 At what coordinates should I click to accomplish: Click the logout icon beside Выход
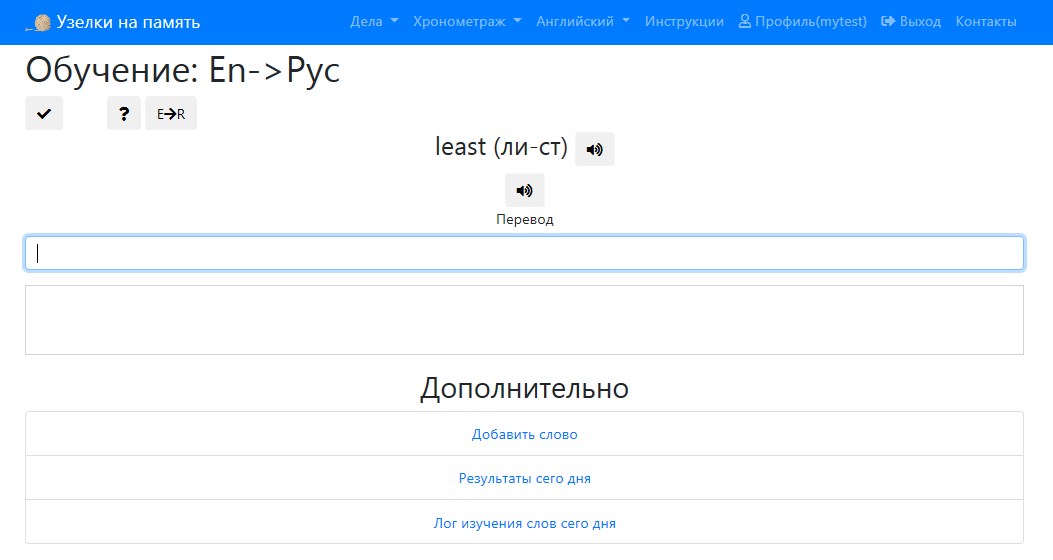click(888, 21)
